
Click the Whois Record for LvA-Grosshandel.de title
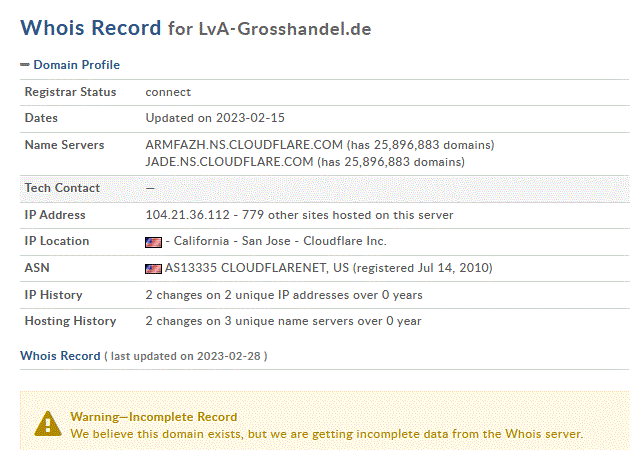click(196, 28)
